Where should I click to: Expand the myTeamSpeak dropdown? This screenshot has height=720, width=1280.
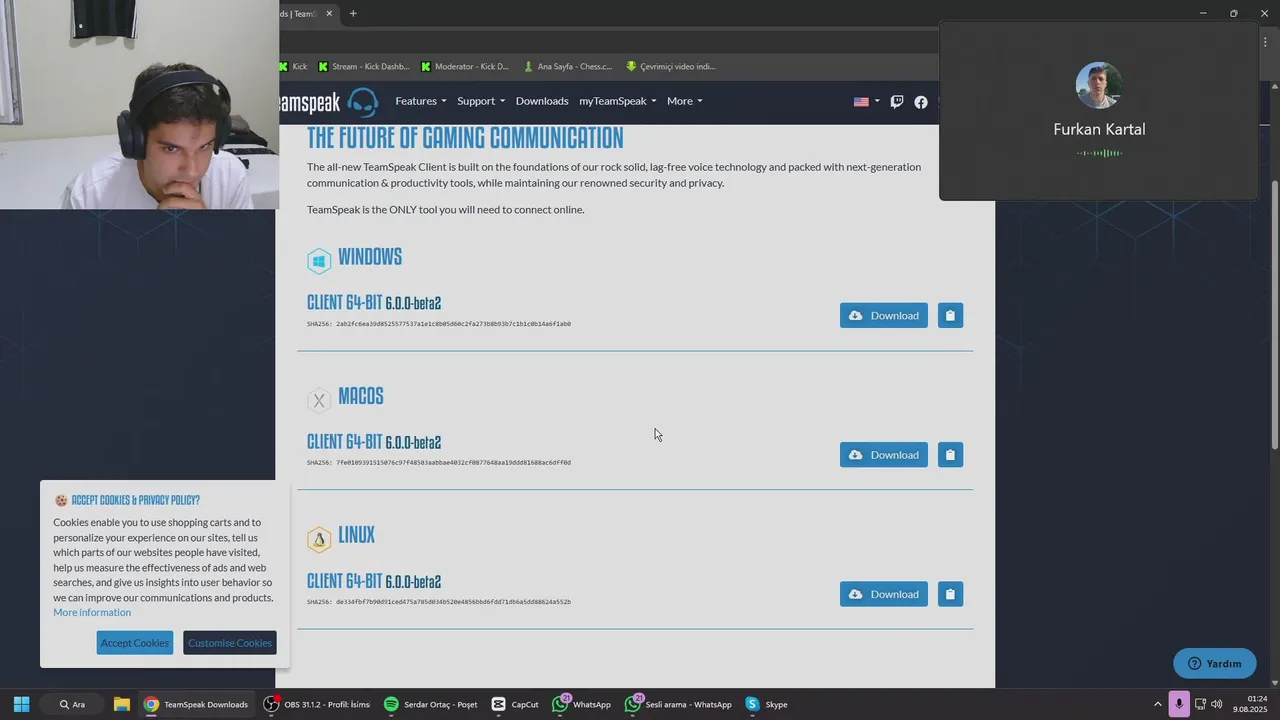618,101
